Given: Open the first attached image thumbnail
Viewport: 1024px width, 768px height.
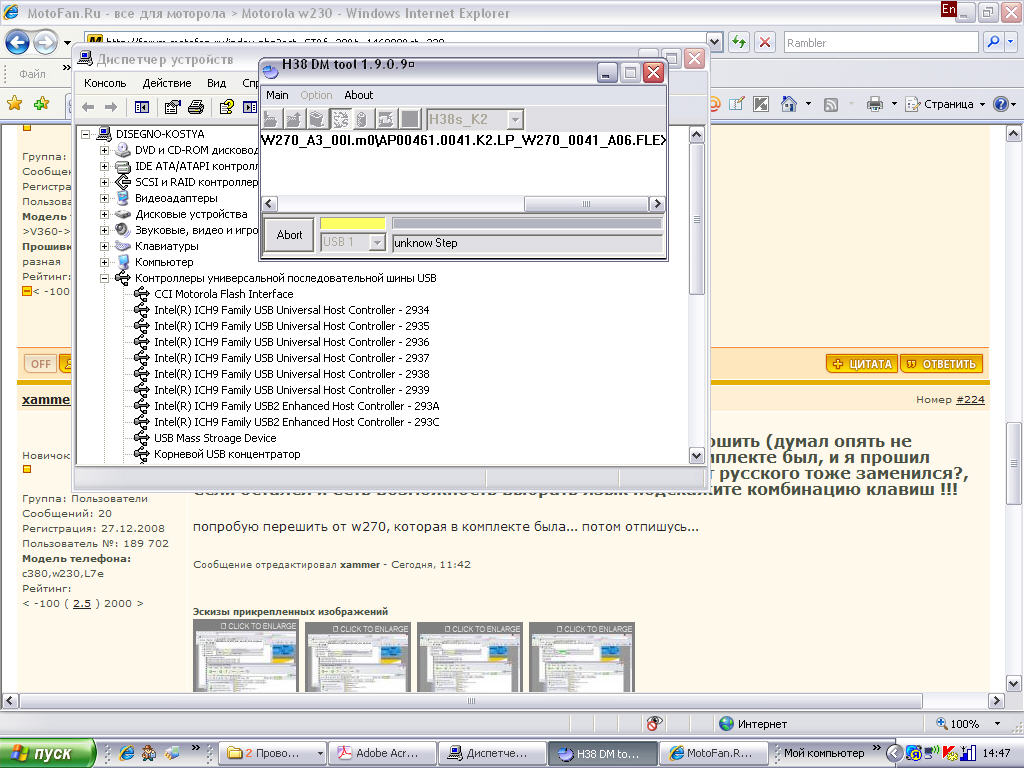Looking at the screenshot, I should tap(246, 656).
